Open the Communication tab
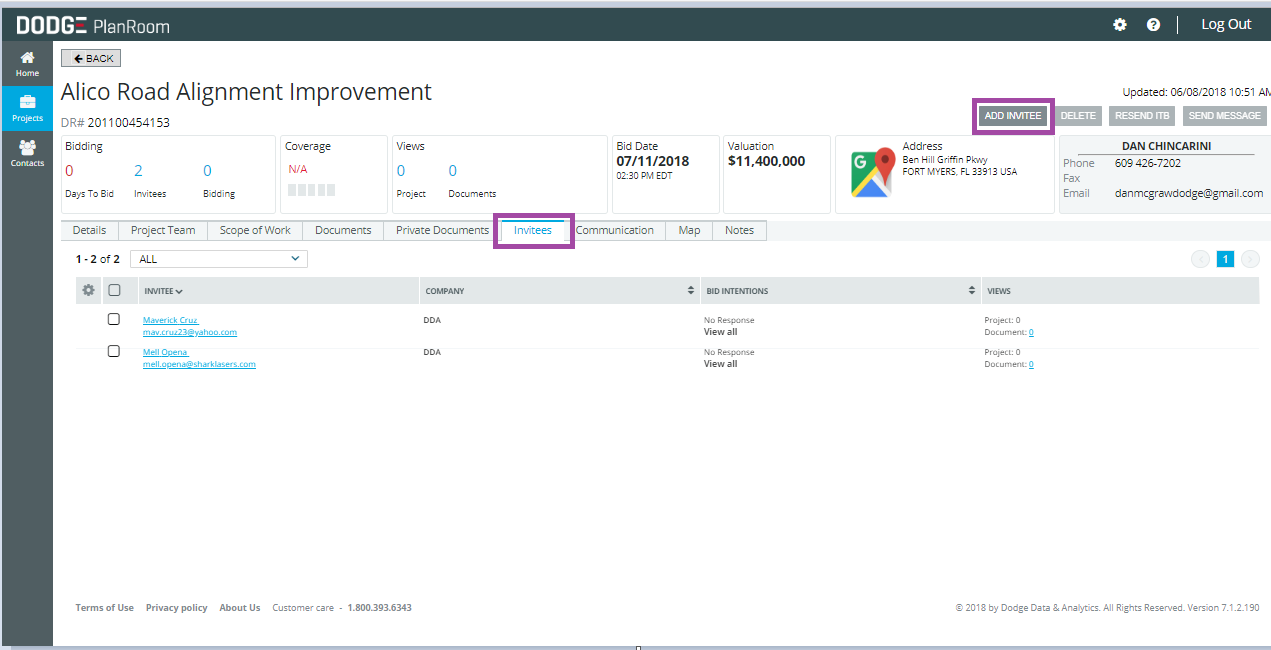This screenshot has height=650, width=1271. click(x=614, y=230)
